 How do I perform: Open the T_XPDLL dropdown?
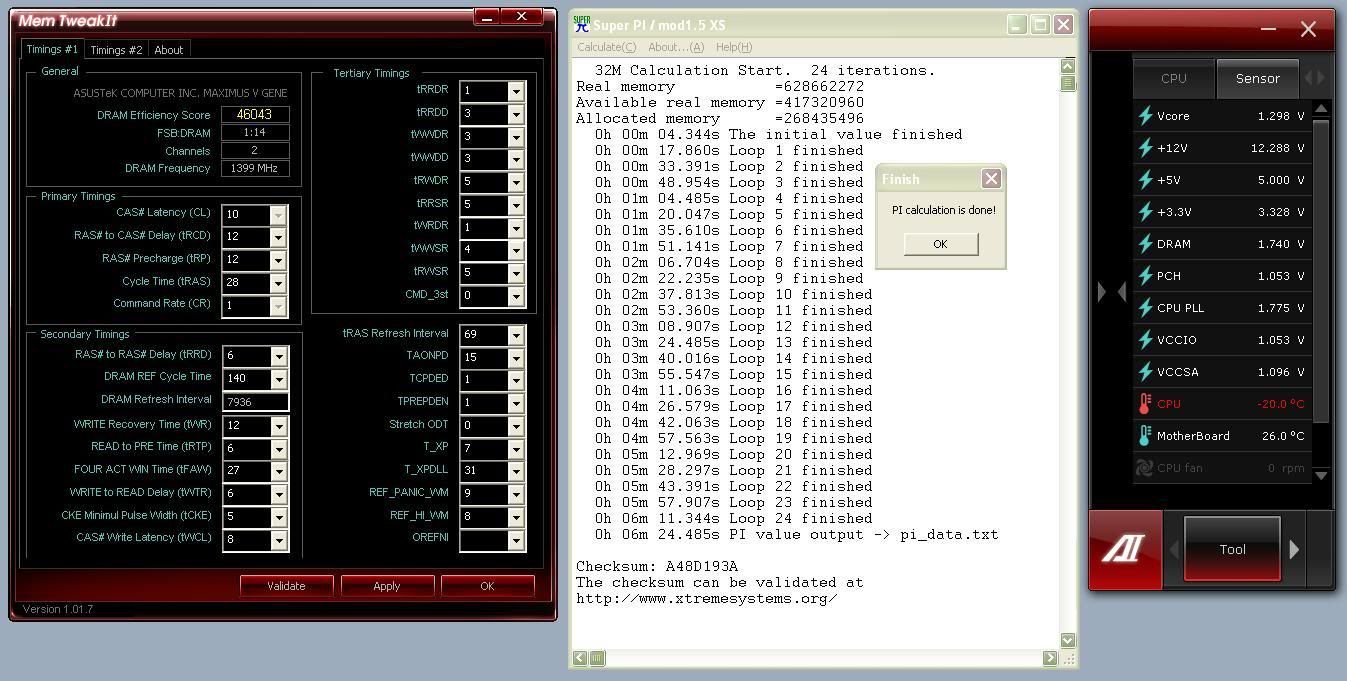(516, 472)
